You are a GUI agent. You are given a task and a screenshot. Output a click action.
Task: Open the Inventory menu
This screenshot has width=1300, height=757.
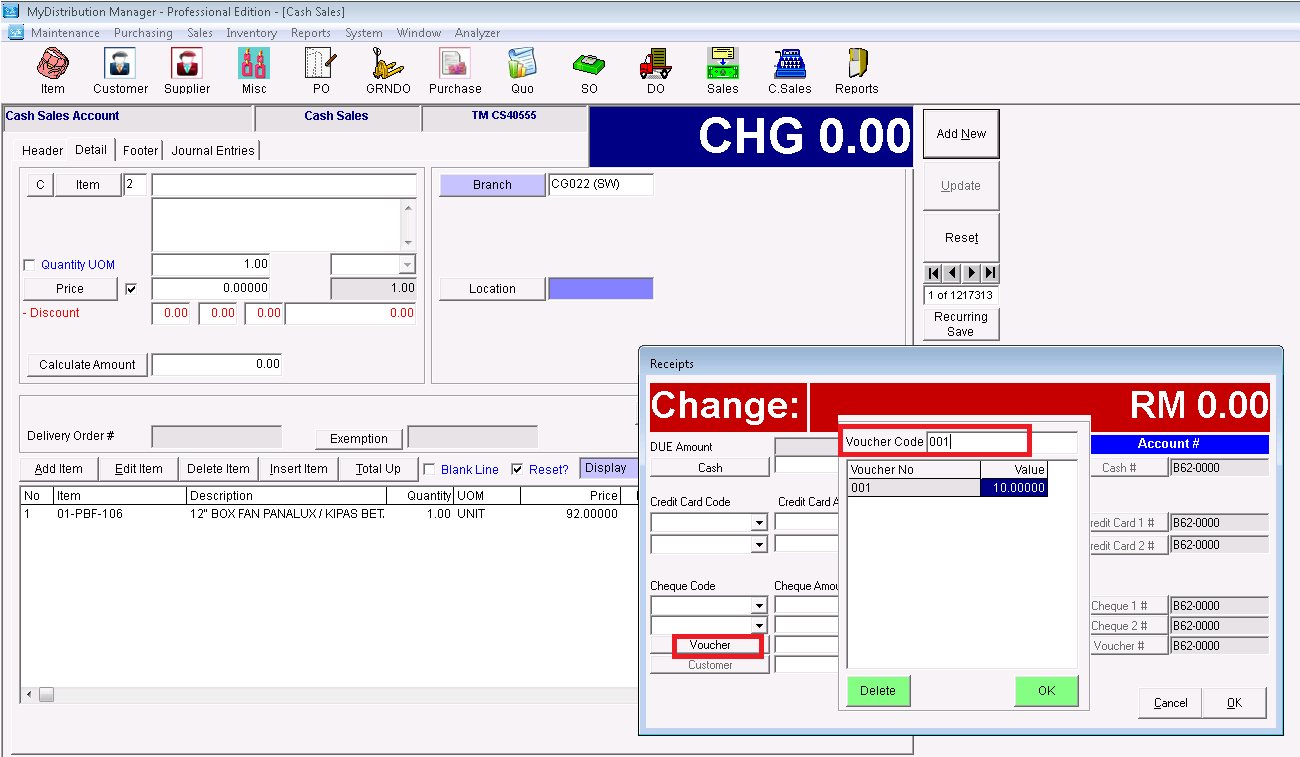[251, 33]
